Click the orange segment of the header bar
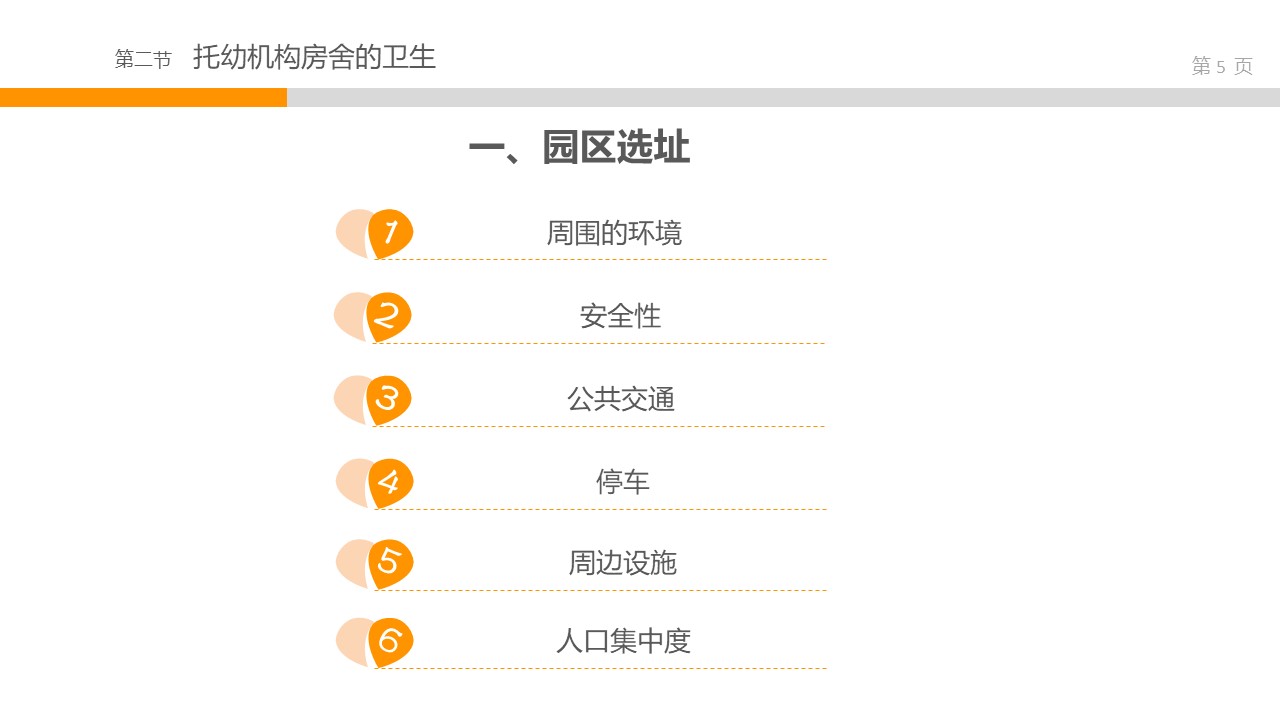The height and width of the screenshot is (720, 1280). point(143,97)
